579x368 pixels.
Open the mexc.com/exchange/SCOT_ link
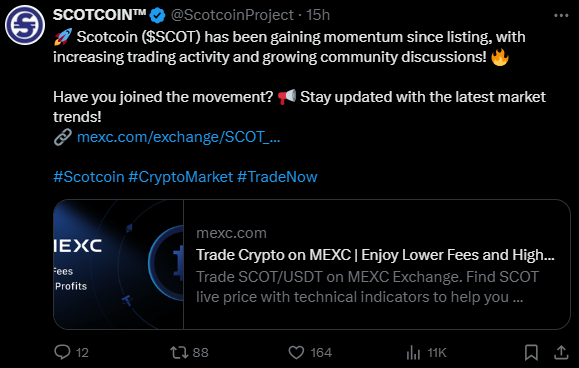(x=179, y=137)
